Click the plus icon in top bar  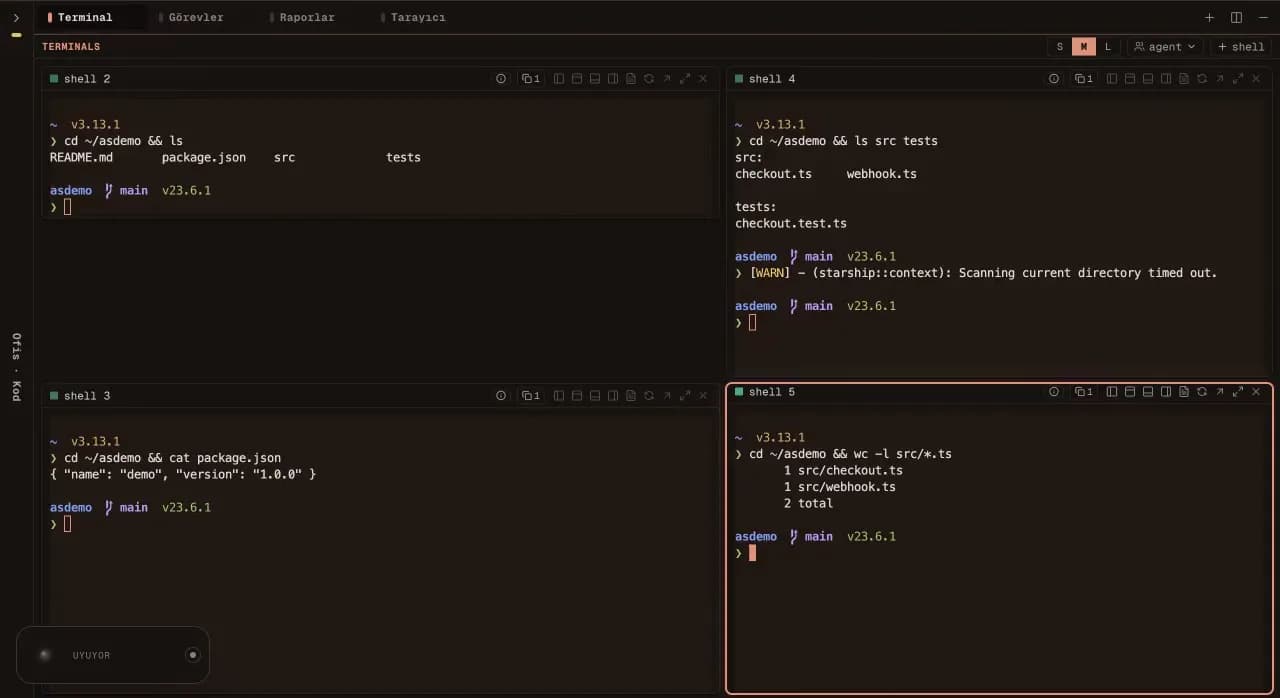point(1209,17)
